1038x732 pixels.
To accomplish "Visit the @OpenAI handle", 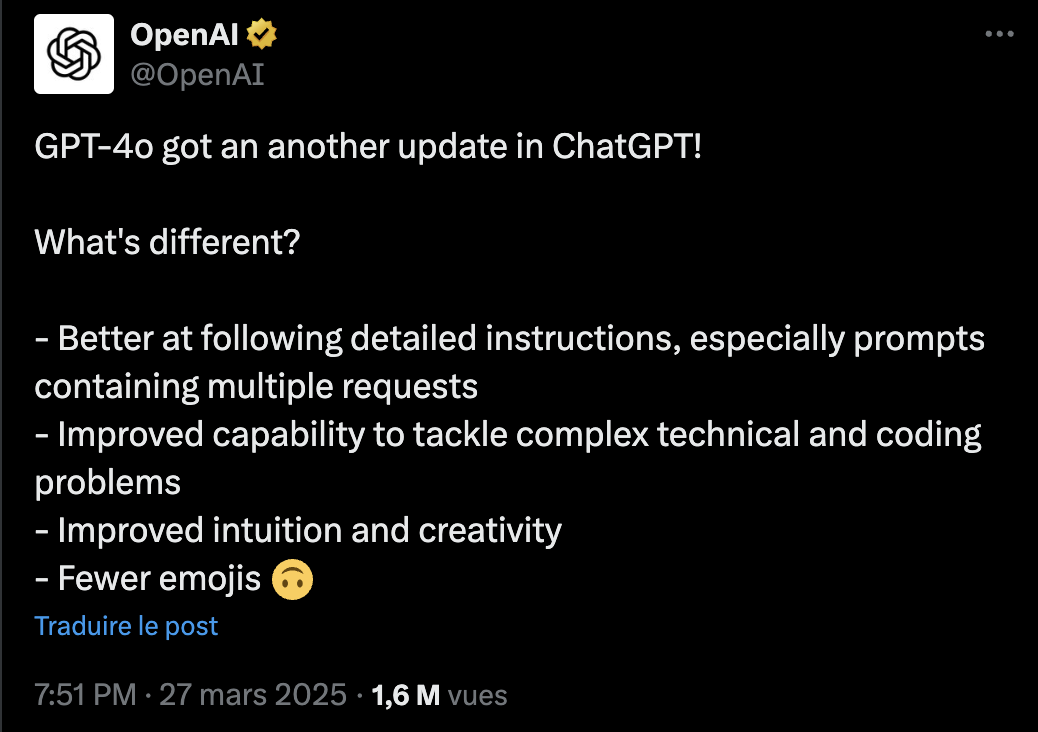I will (x=197, y=74).
